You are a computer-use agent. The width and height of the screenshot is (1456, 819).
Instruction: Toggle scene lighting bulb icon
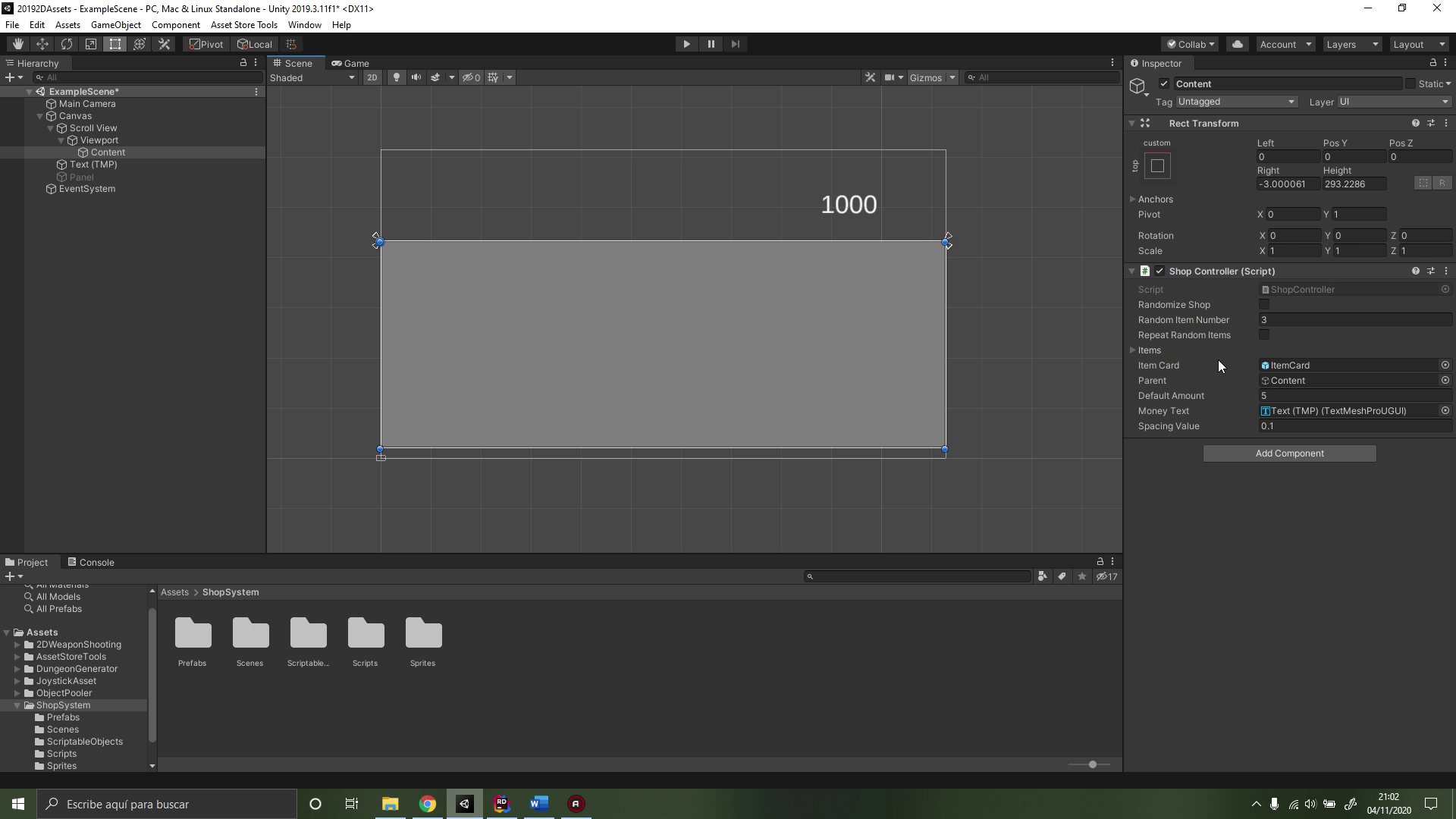coord(396,77)
